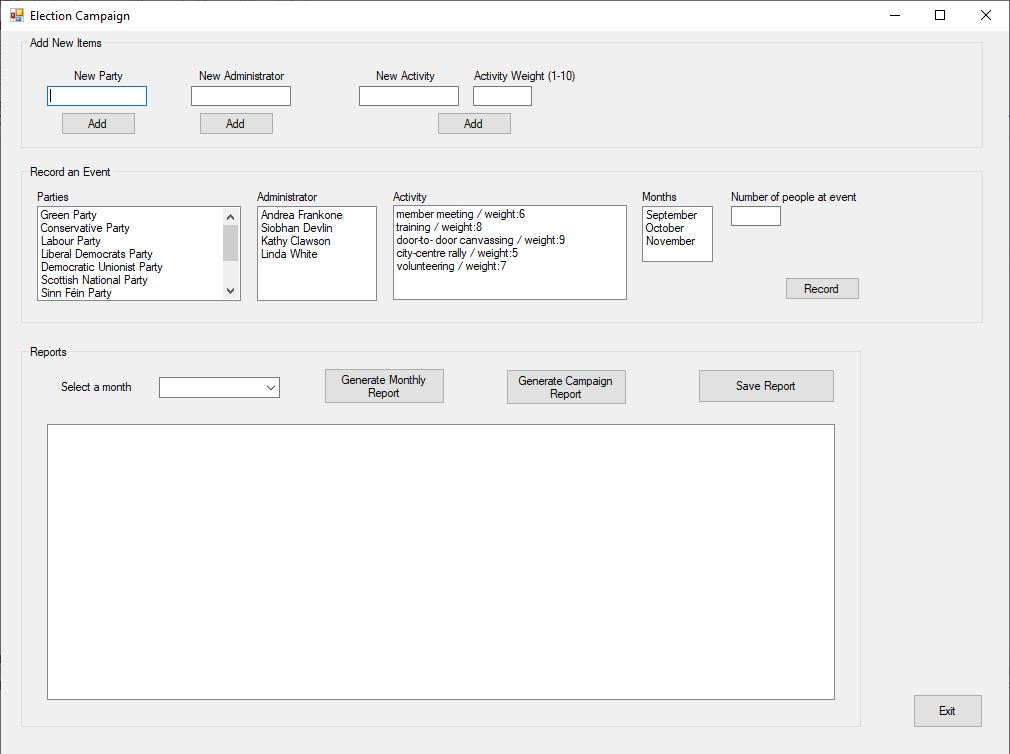Click the Election Campaign app icon in title bar
The image size is (1010, 754).
(x=16, y=16)
